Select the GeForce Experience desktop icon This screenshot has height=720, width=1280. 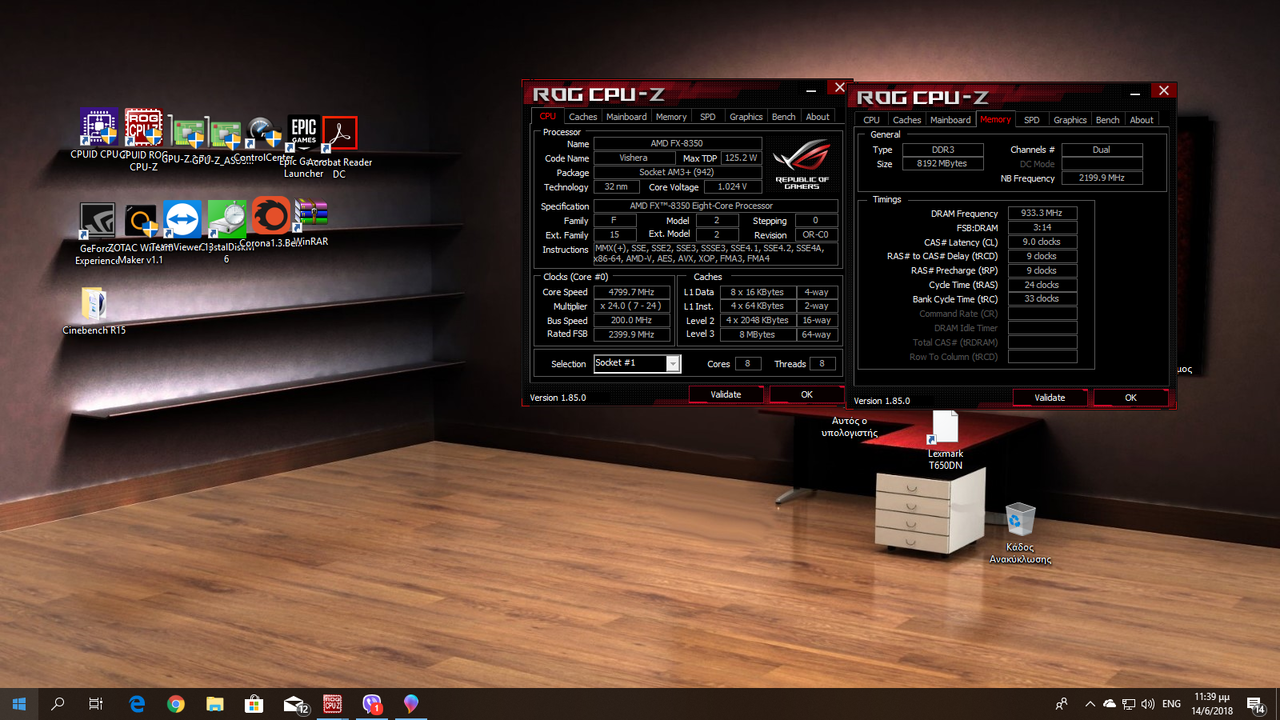pos(98,233)
